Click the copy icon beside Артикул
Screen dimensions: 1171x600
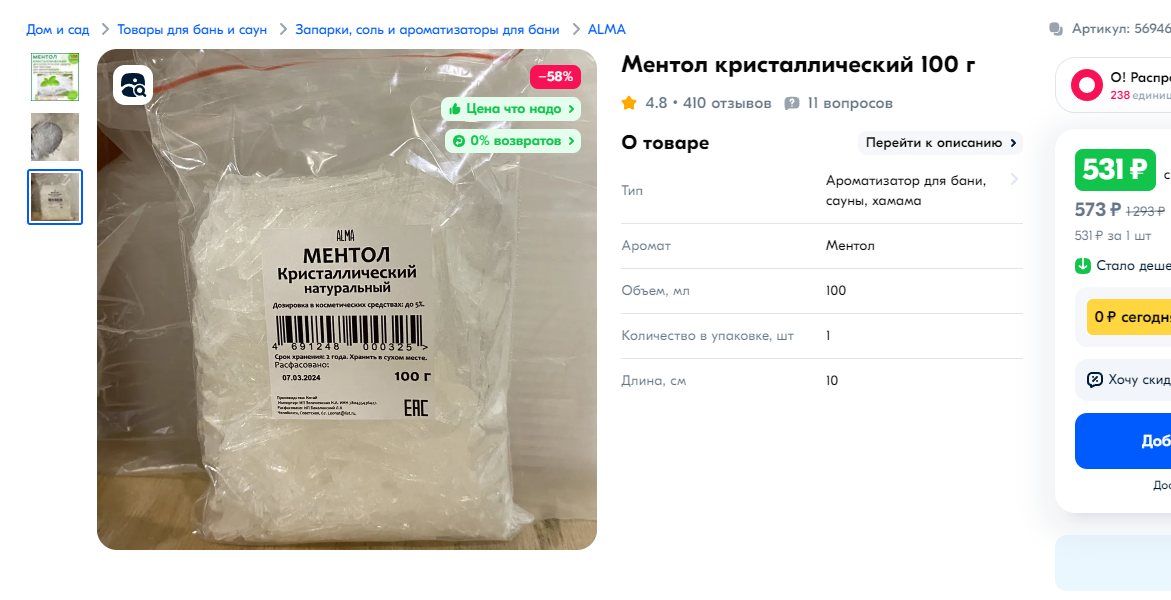1056,29
